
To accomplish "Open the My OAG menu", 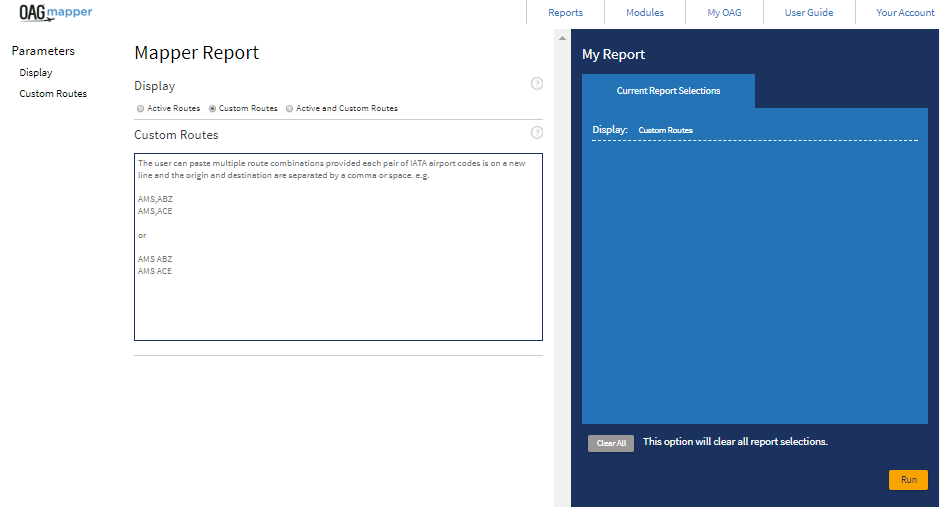I will pos(724,13).
